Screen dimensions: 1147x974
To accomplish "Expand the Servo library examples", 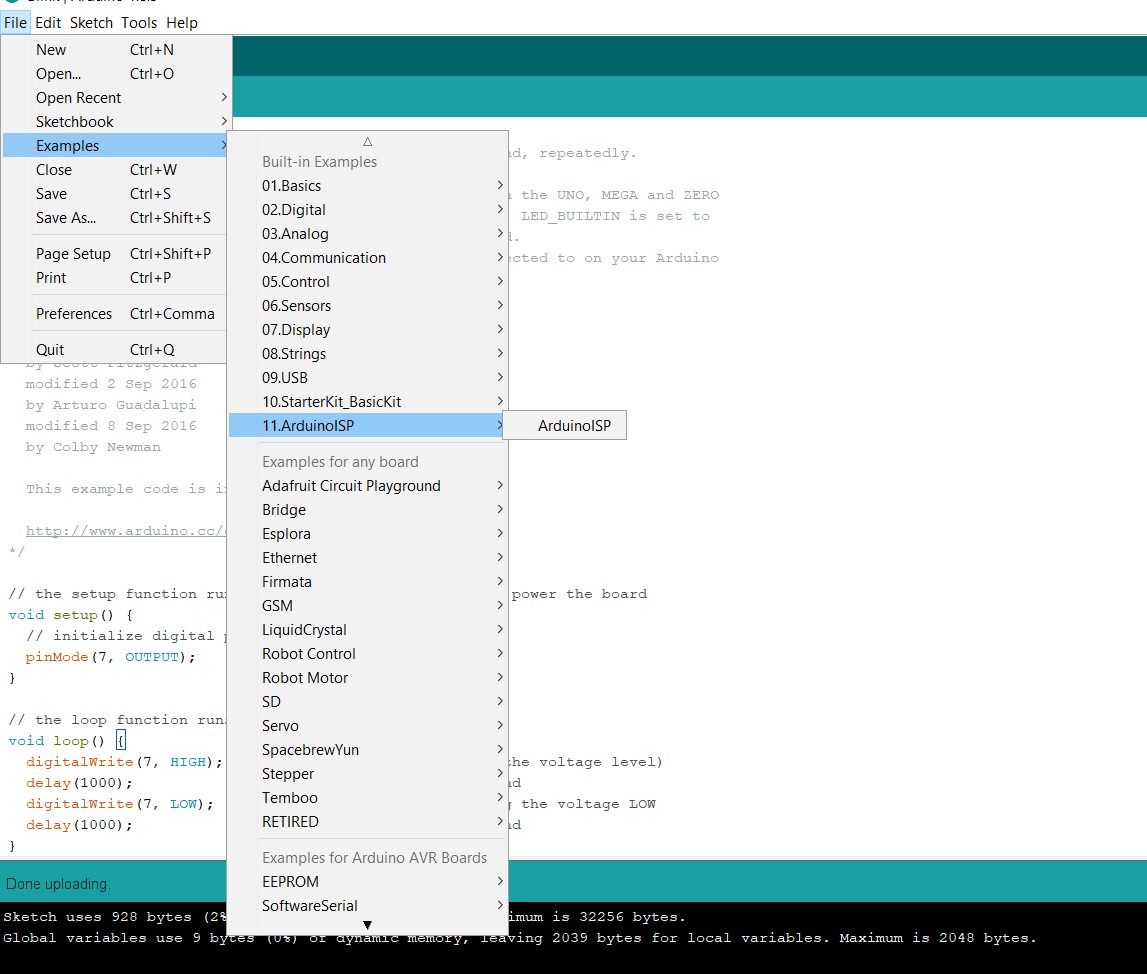I will (368, 725).
